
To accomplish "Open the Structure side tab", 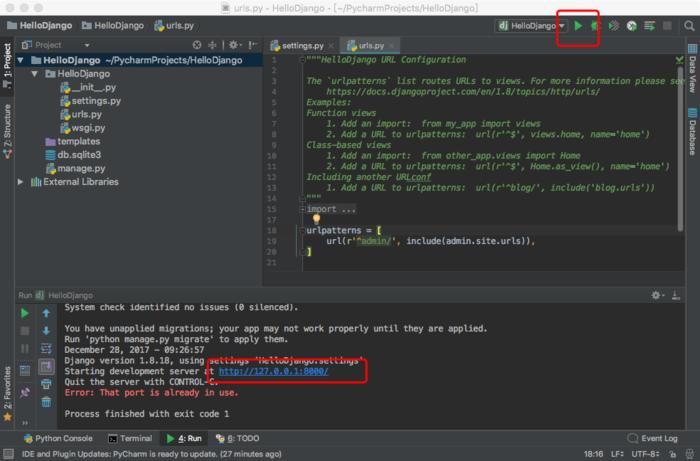I will tap(7, 131).
